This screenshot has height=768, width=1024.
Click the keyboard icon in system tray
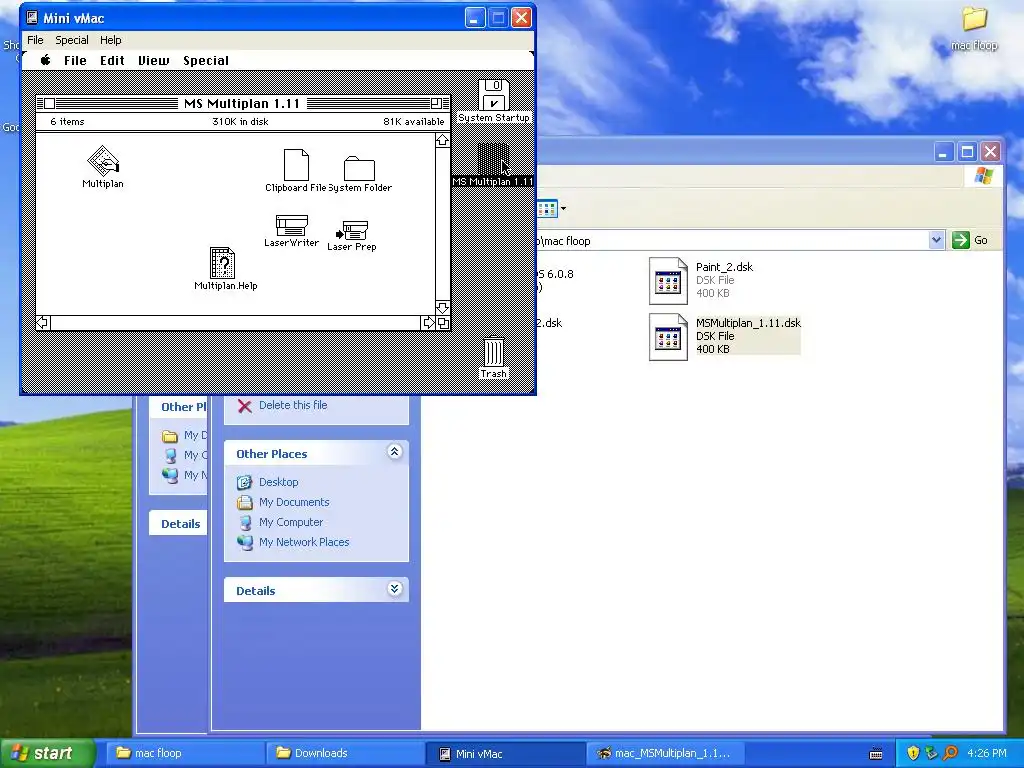click(x=876, y=754)
